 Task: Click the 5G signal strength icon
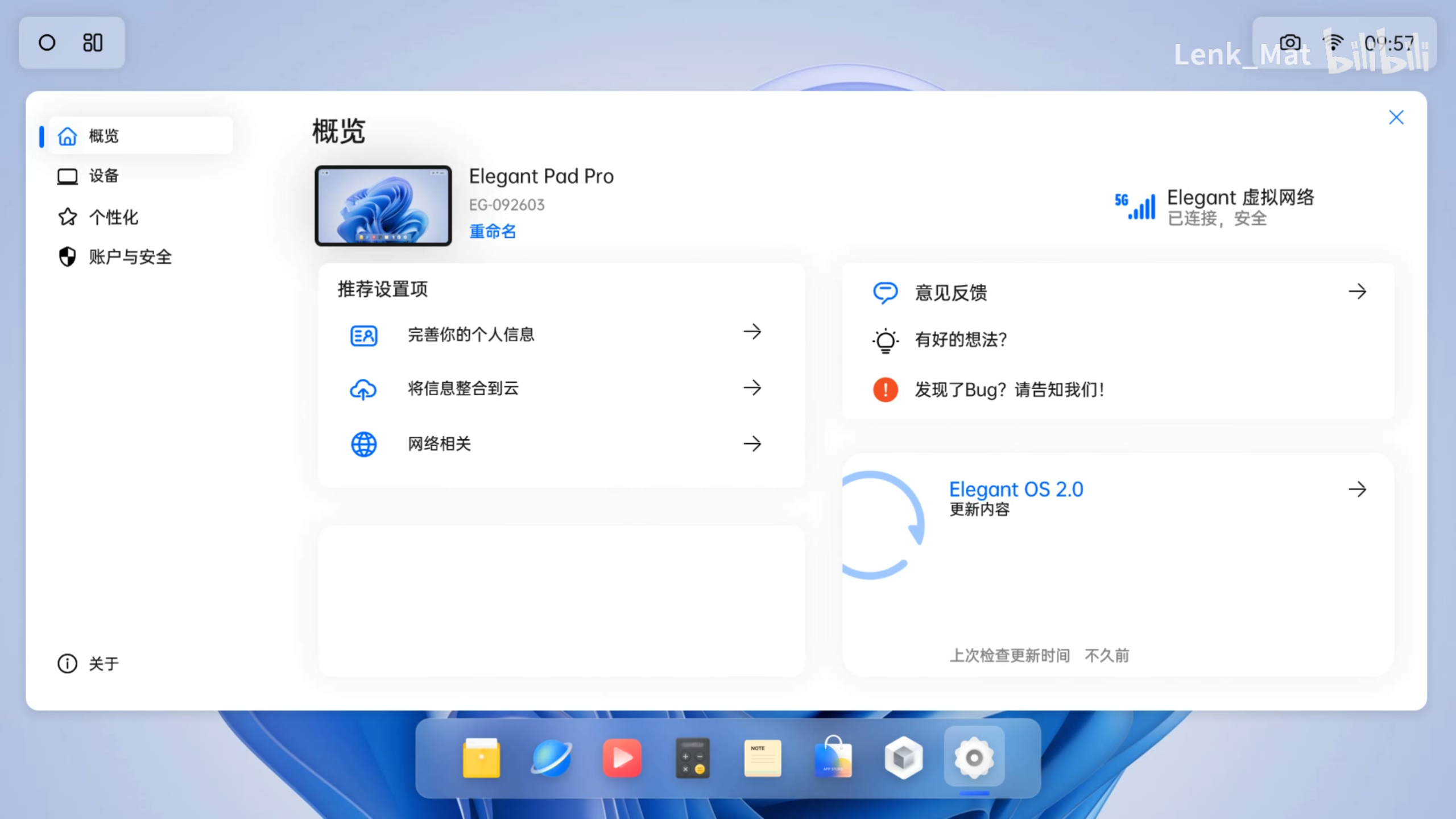1135,206
